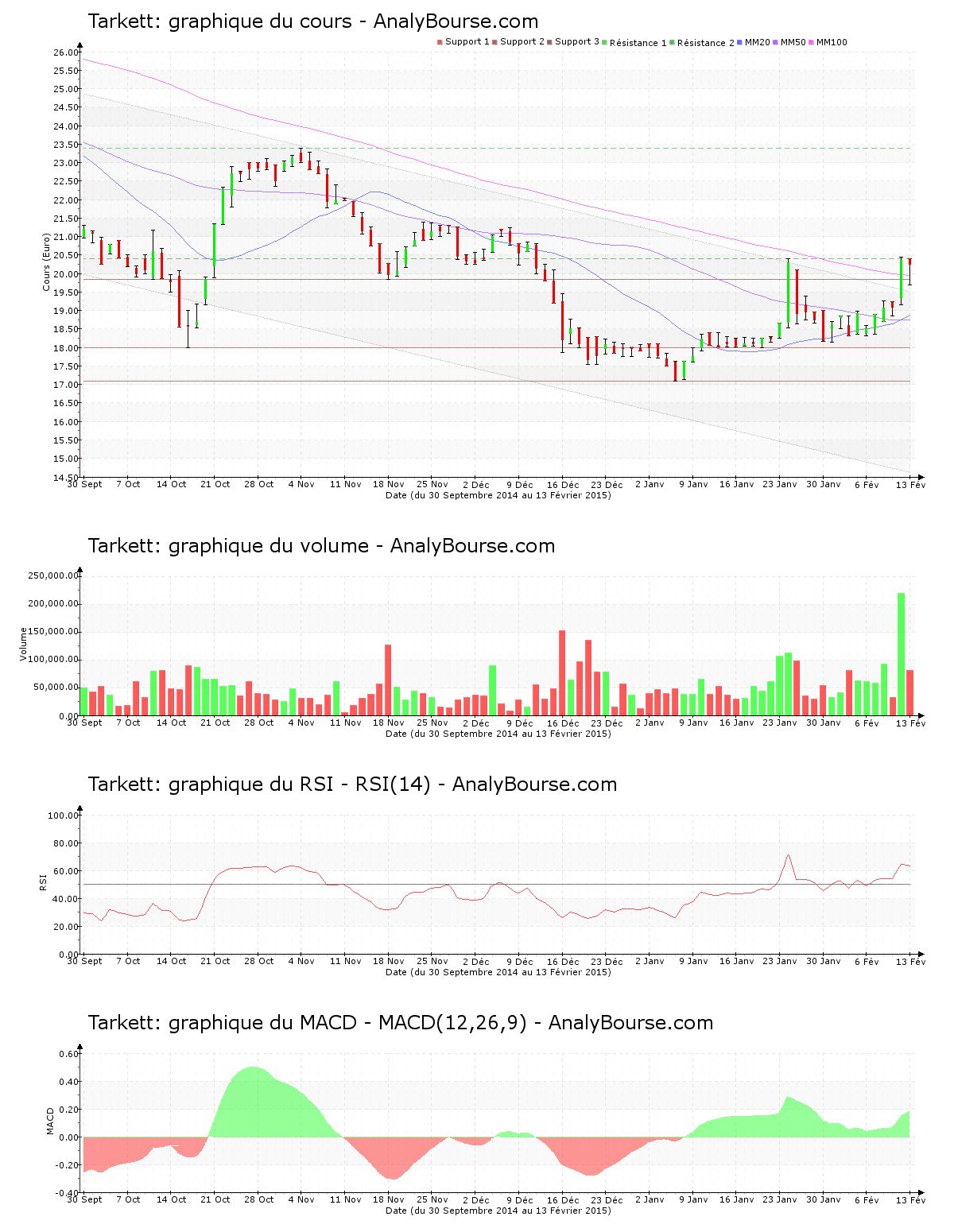Click the 14.50 price axis label
The image size is (954, 1232).
click(x=66, y=477)
